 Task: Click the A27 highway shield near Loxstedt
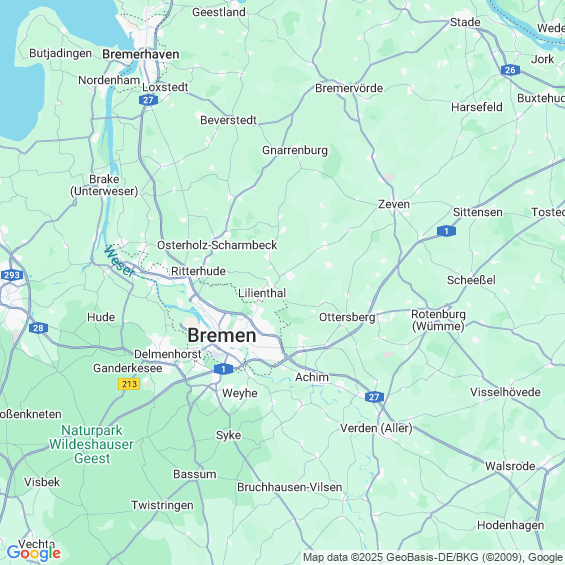click(148, 100)
